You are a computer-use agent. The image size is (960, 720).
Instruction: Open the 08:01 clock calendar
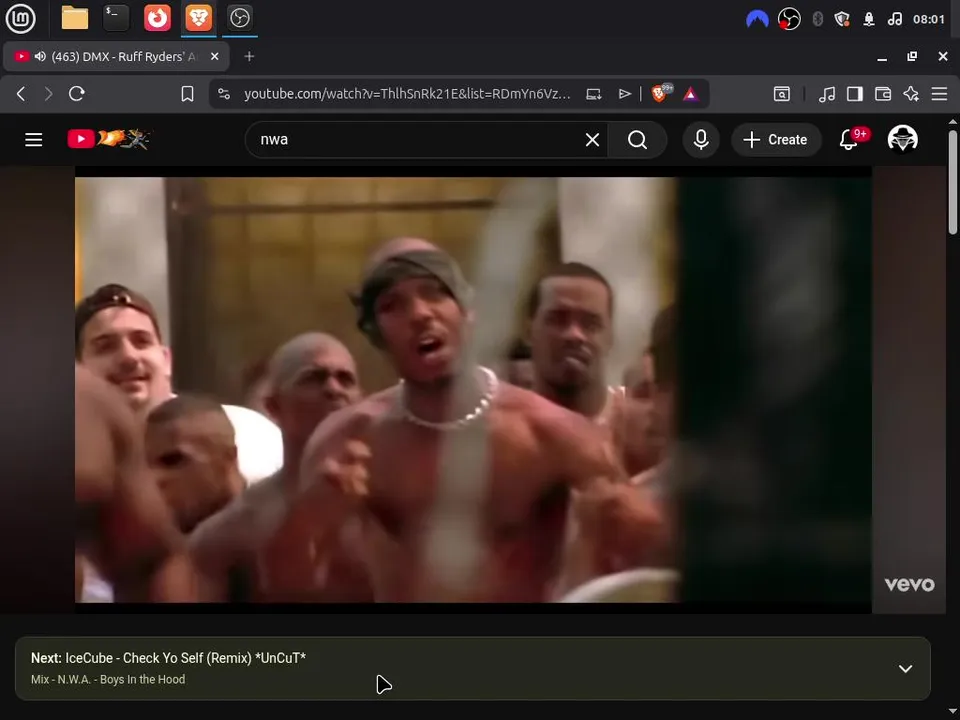click(928, 20)
